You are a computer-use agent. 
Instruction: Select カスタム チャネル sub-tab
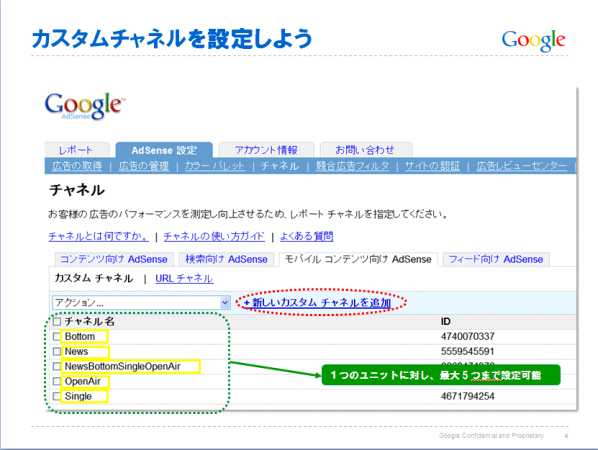tap(94, 278)
